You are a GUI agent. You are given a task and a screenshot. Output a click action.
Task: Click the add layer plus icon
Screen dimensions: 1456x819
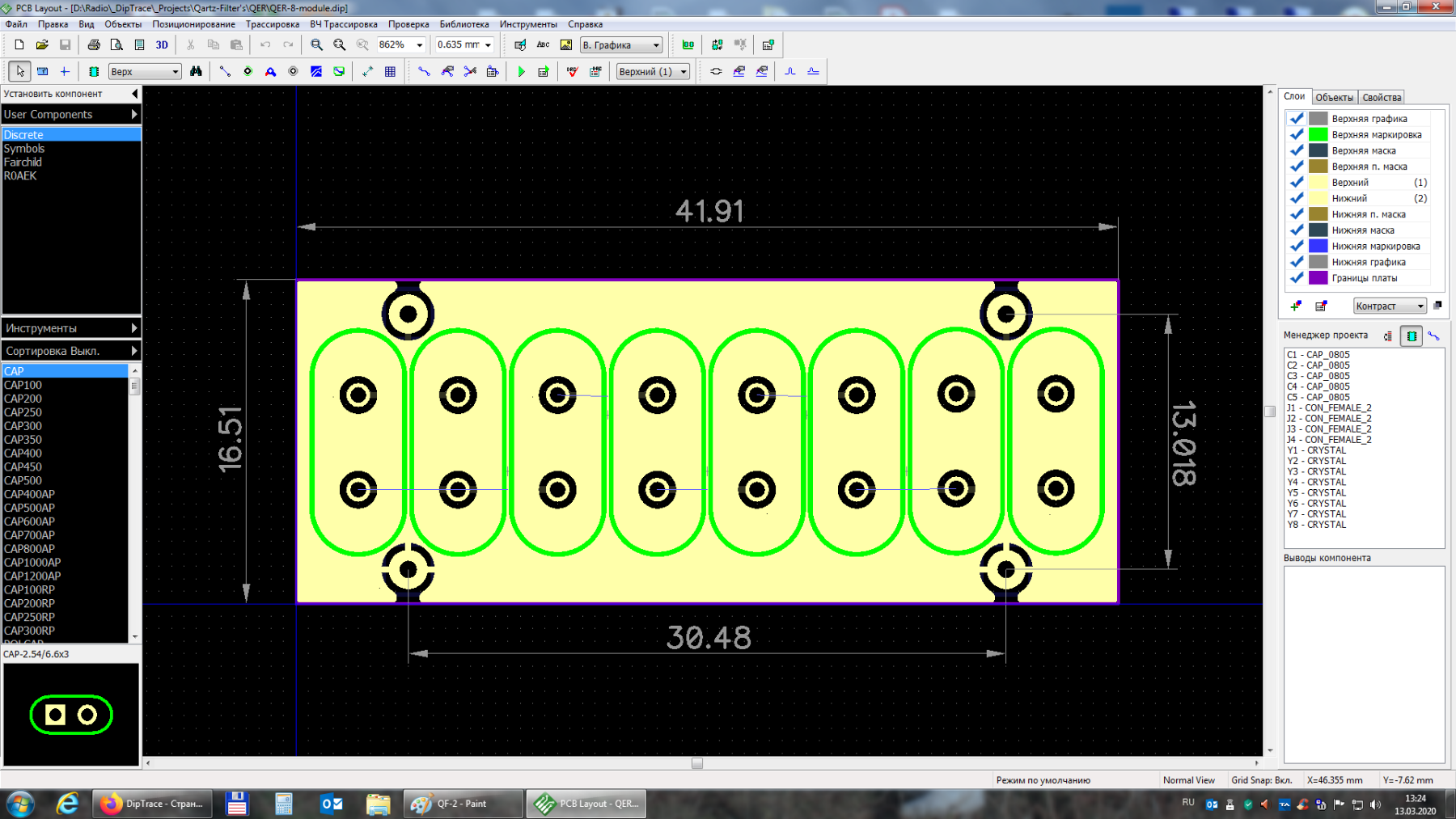(1296, 306)
